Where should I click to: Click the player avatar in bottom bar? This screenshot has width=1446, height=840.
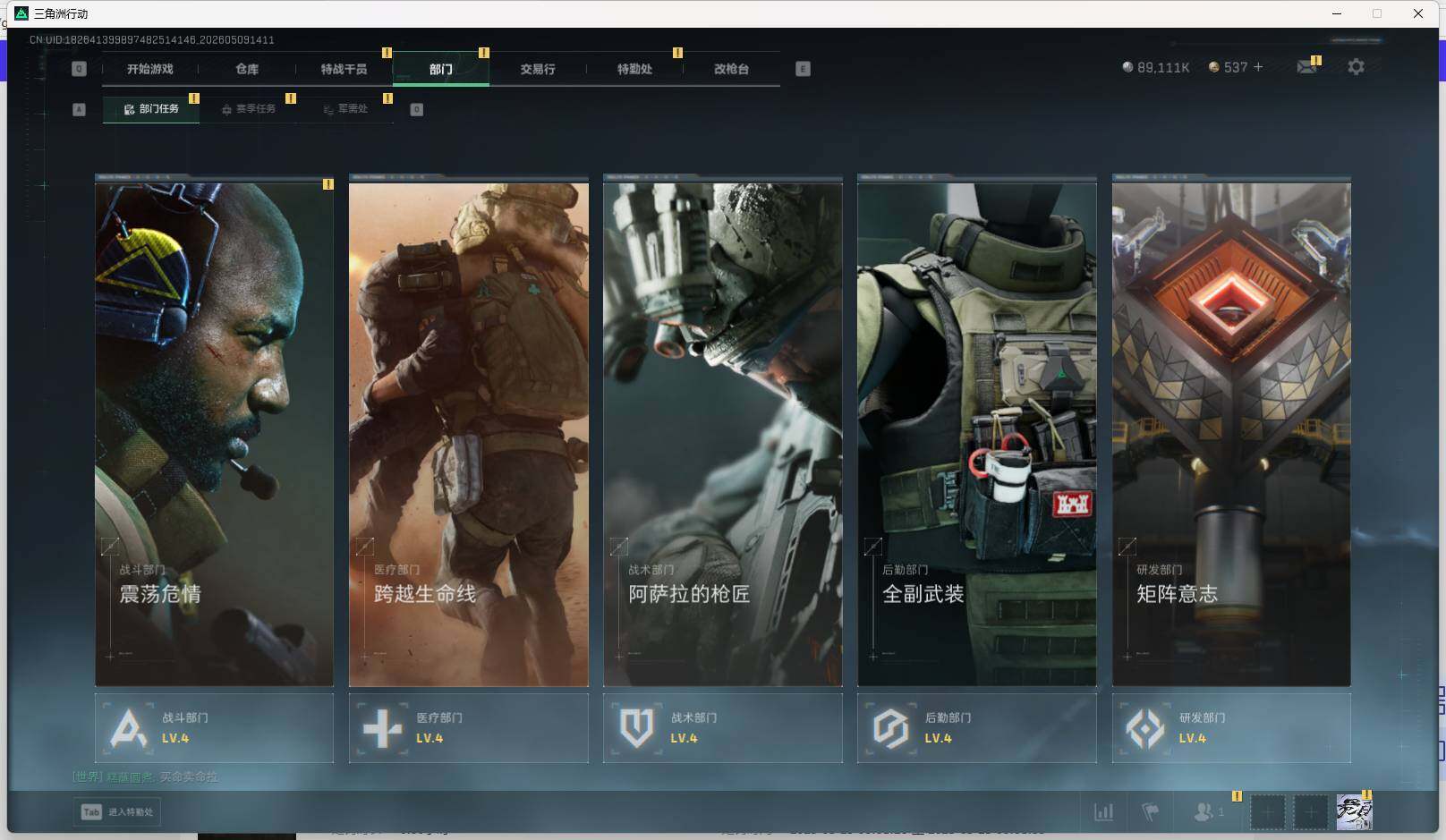pos(1354,812)
